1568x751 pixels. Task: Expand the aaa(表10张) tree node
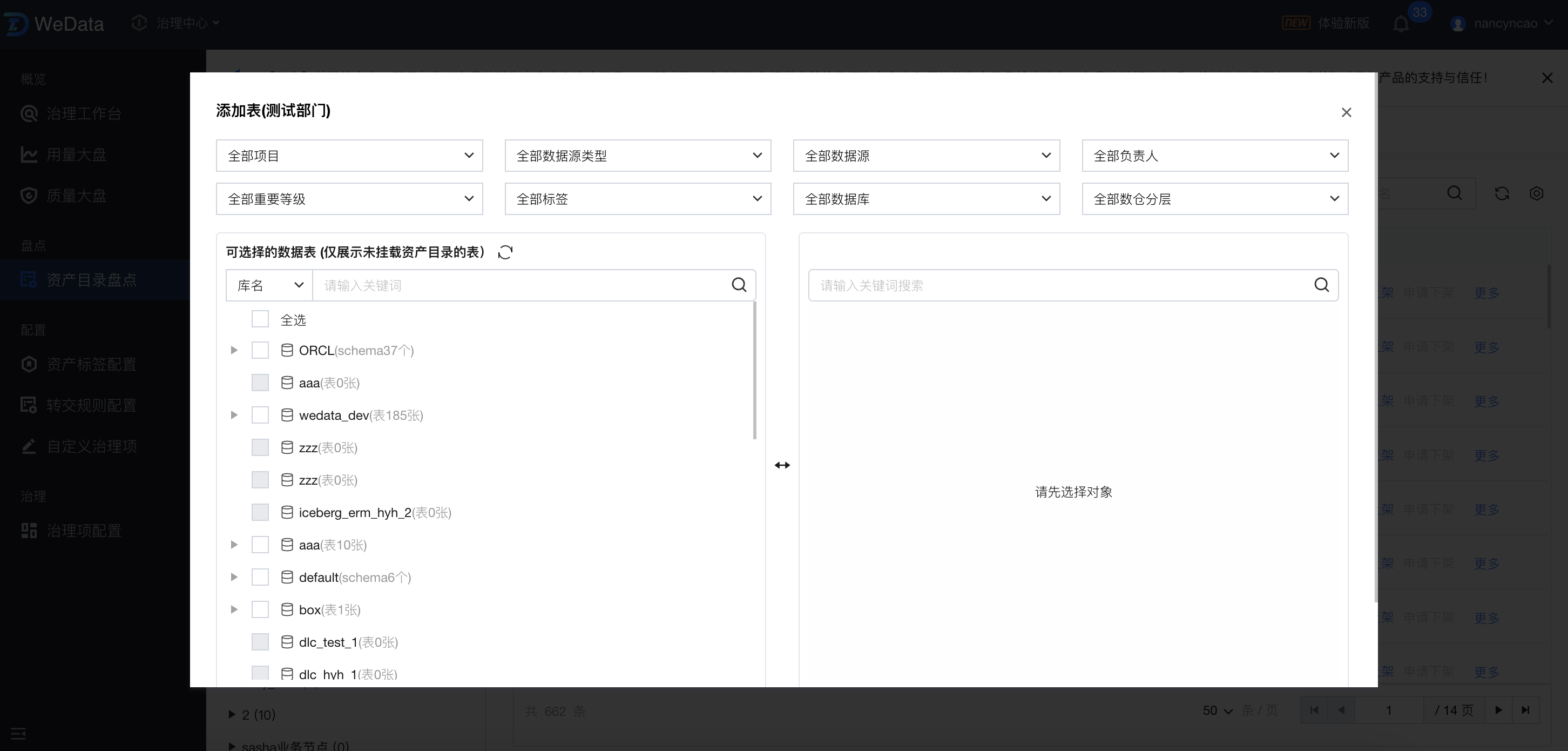coord(234,545)
